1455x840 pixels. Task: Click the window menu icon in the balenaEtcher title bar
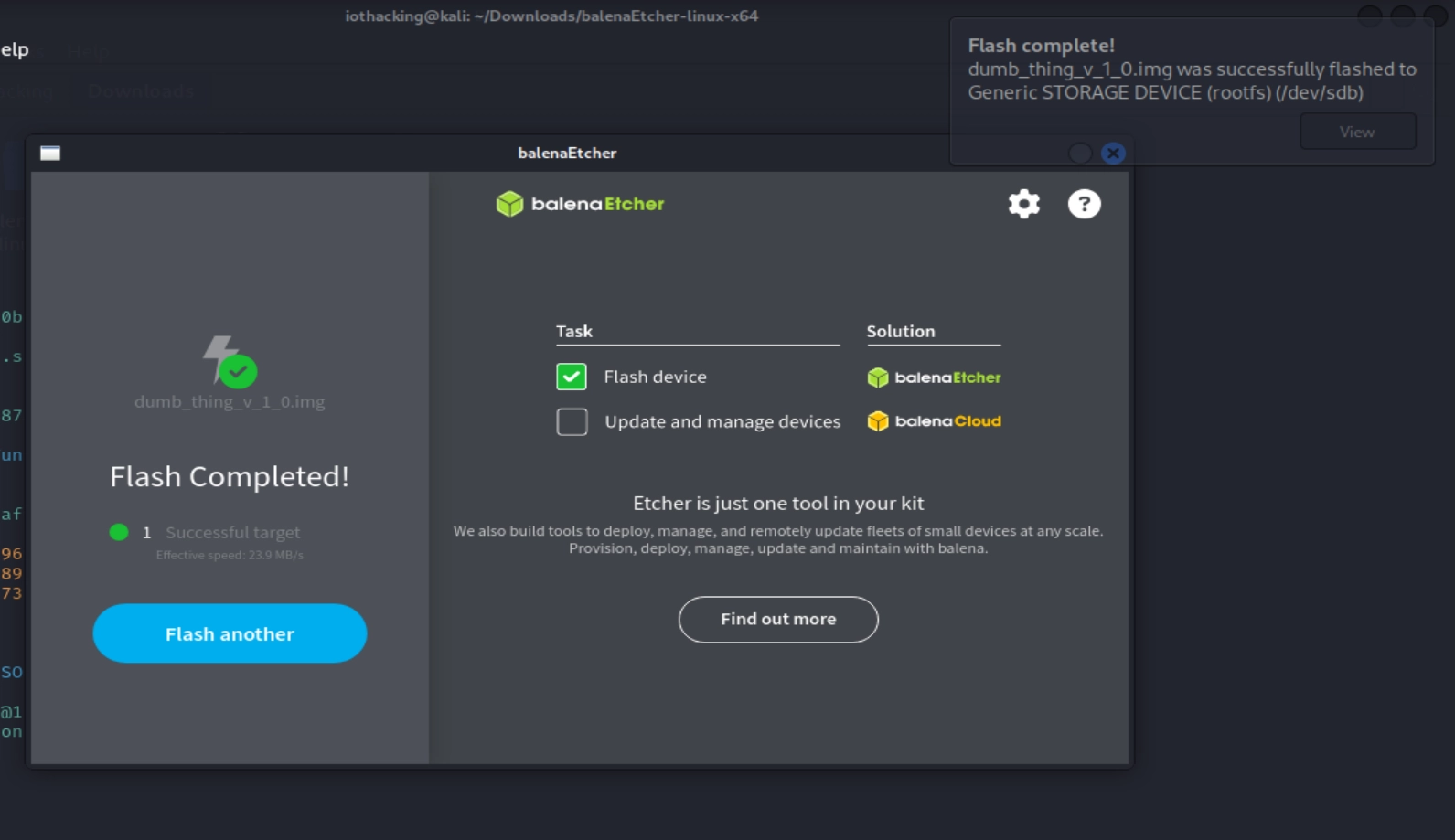(x=50, y=153)
